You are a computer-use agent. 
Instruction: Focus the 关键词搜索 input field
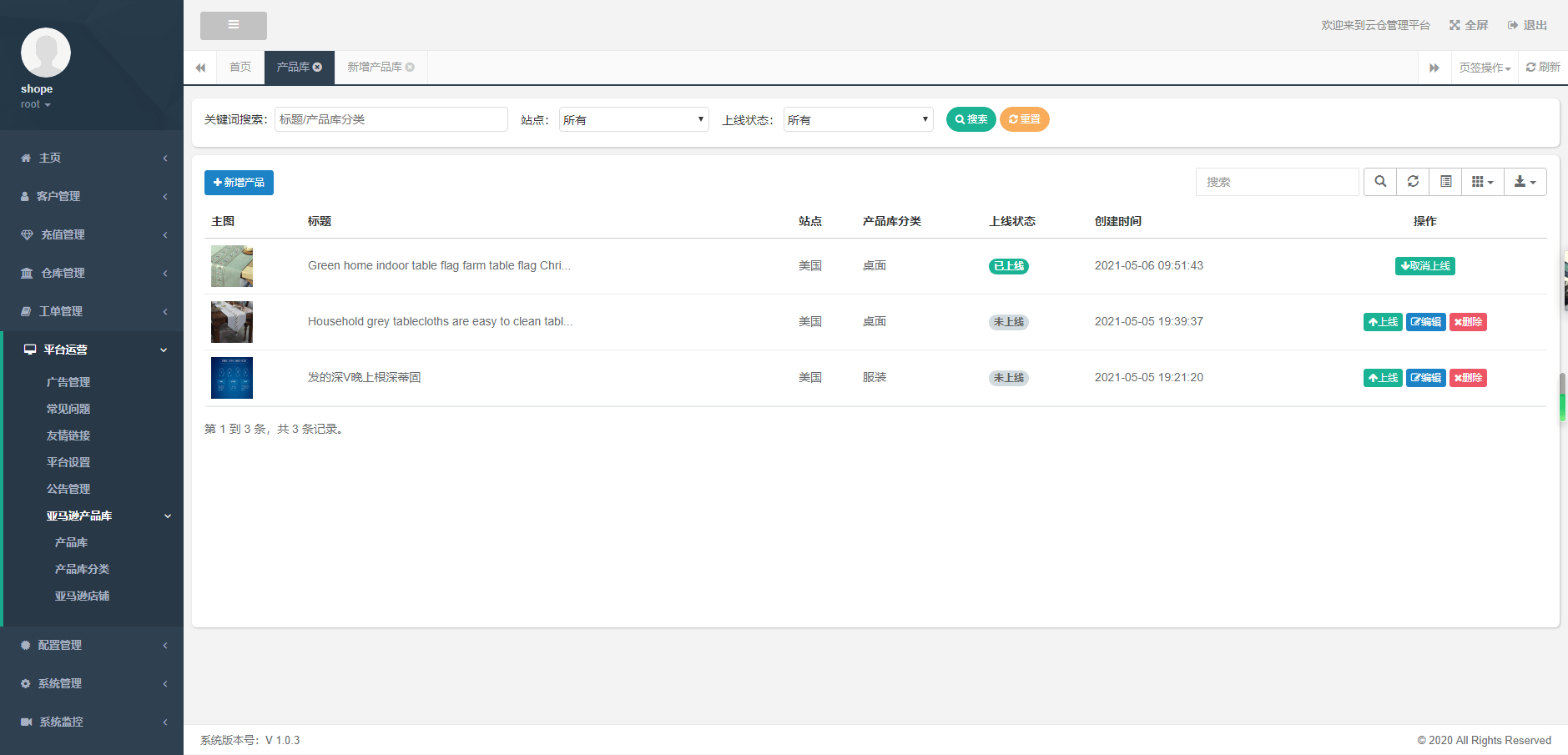pos(391,120)
